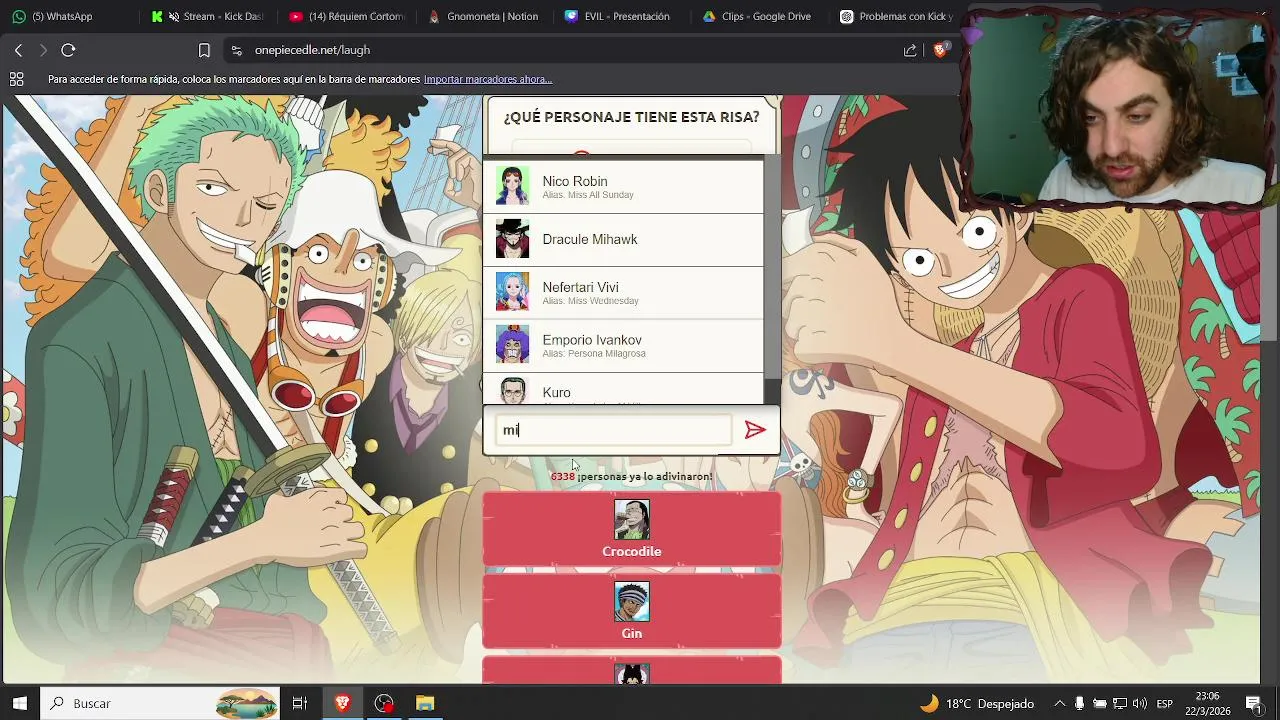Click the Gin guess result card
1280x720 pixels.
pos(632,611)
